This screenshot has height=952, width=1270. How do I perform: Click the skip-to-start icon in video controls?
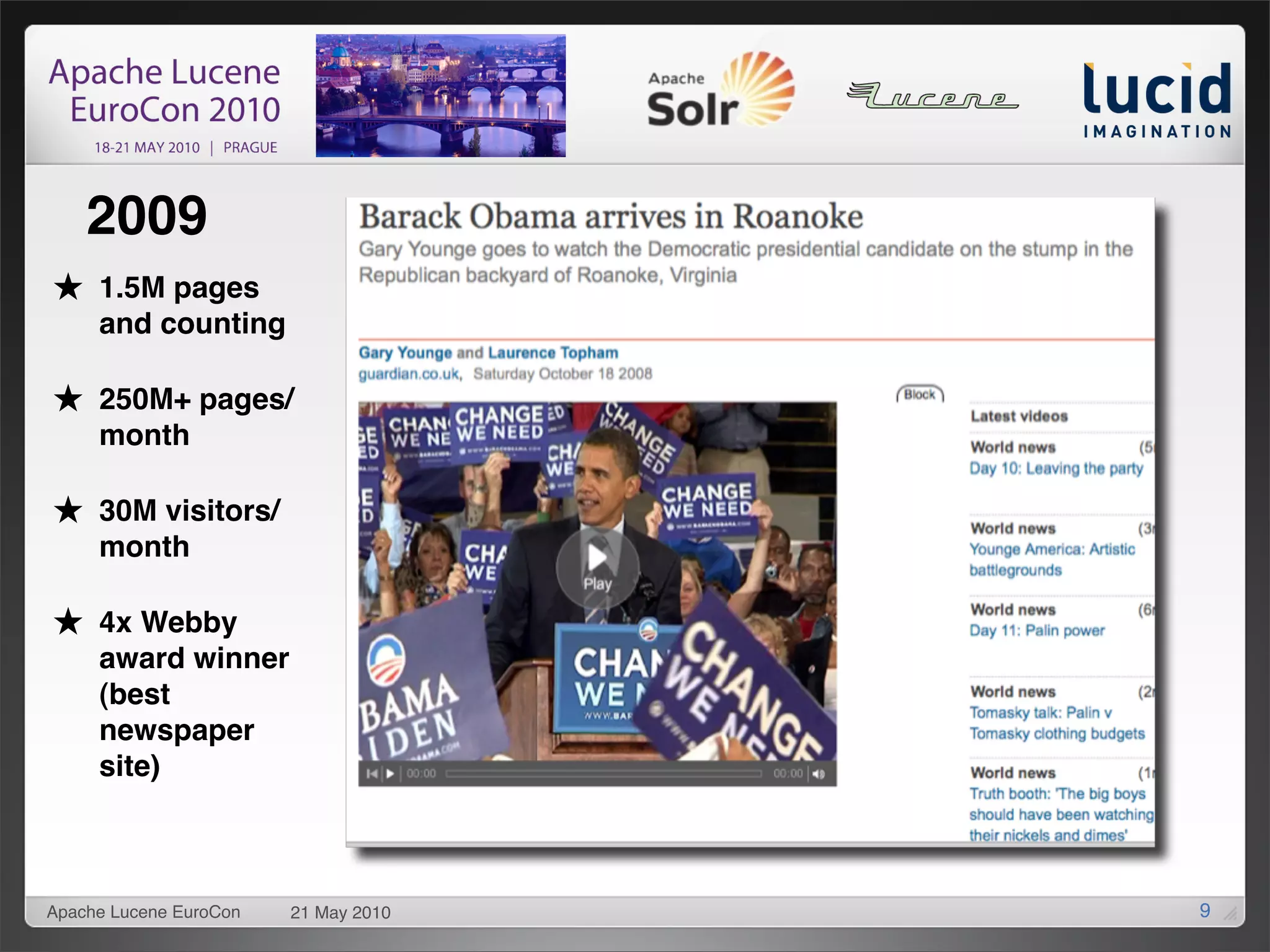tap(371, 773)
